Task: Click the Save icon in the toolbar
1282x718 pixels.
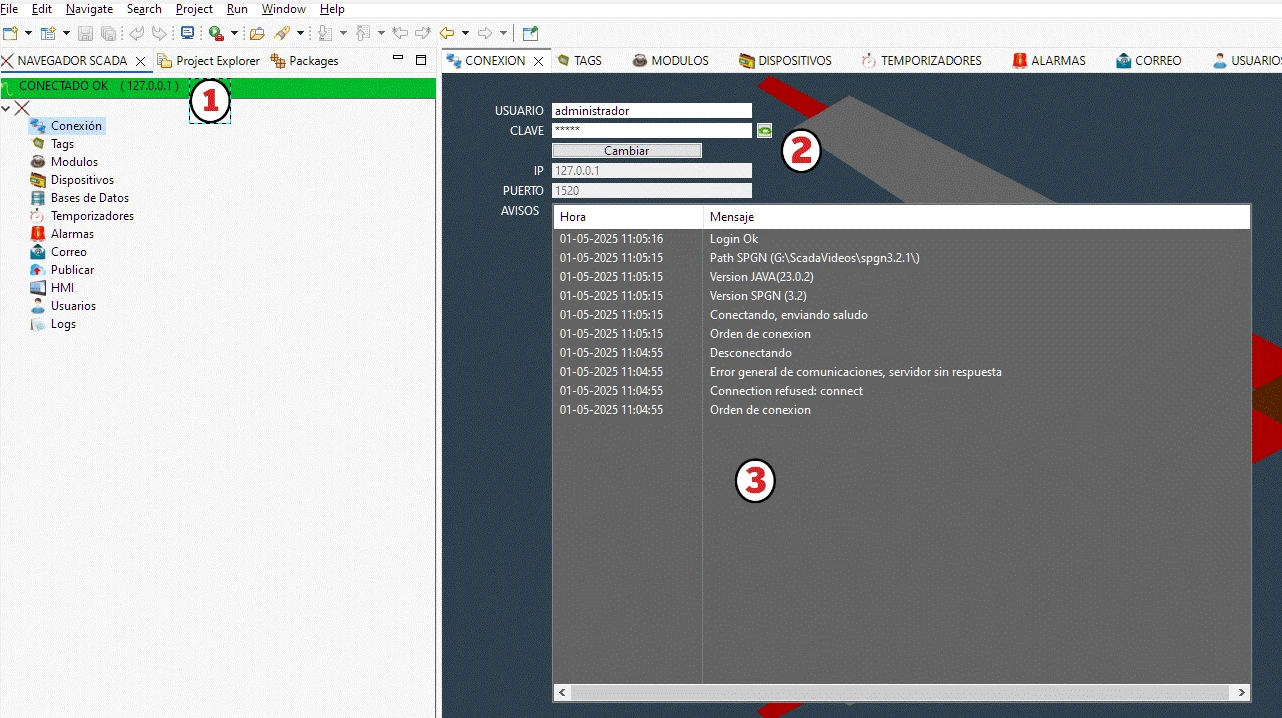Action: (x=86, y=32)
